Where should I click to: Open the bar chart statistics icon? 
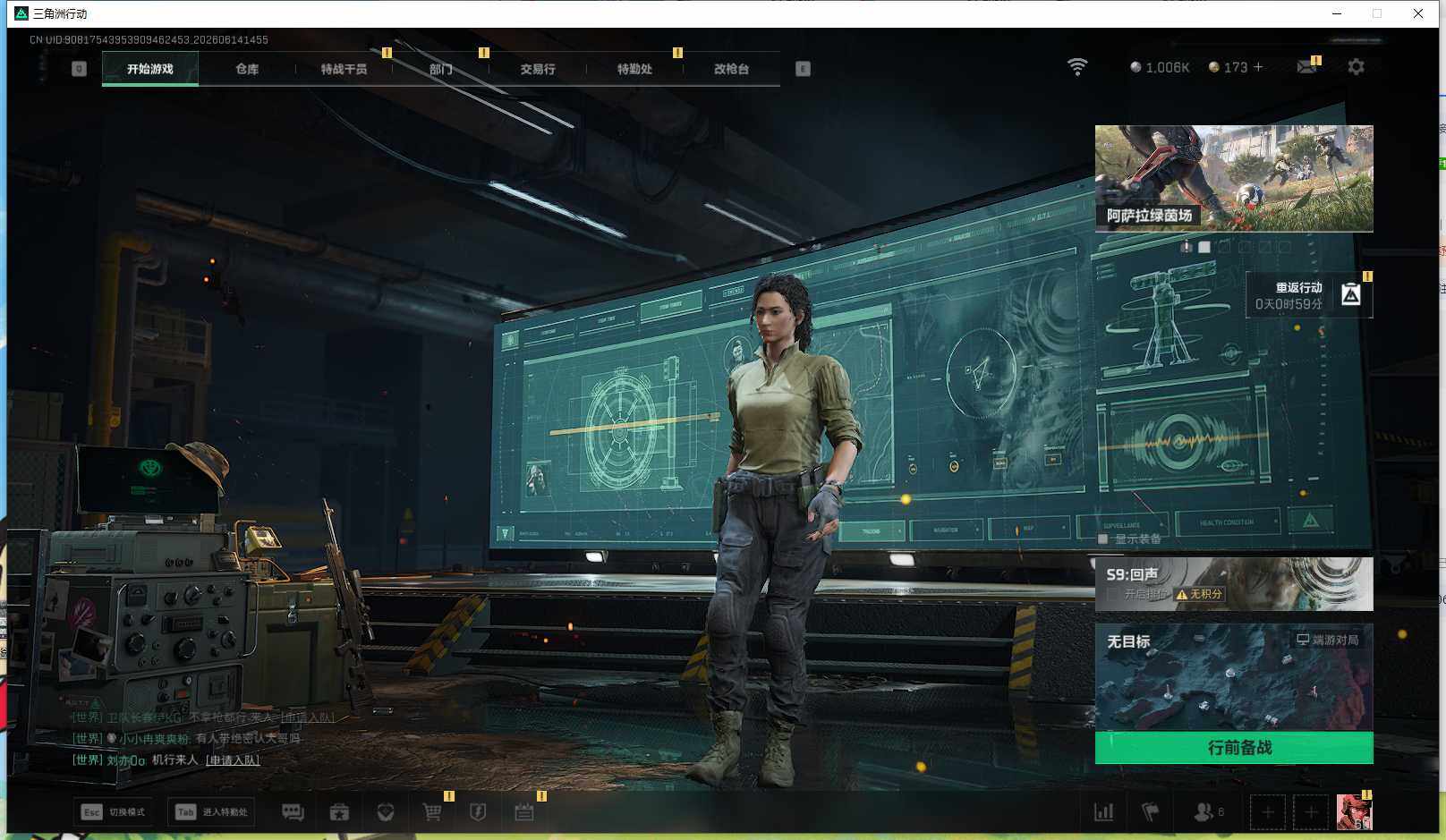1104,812
